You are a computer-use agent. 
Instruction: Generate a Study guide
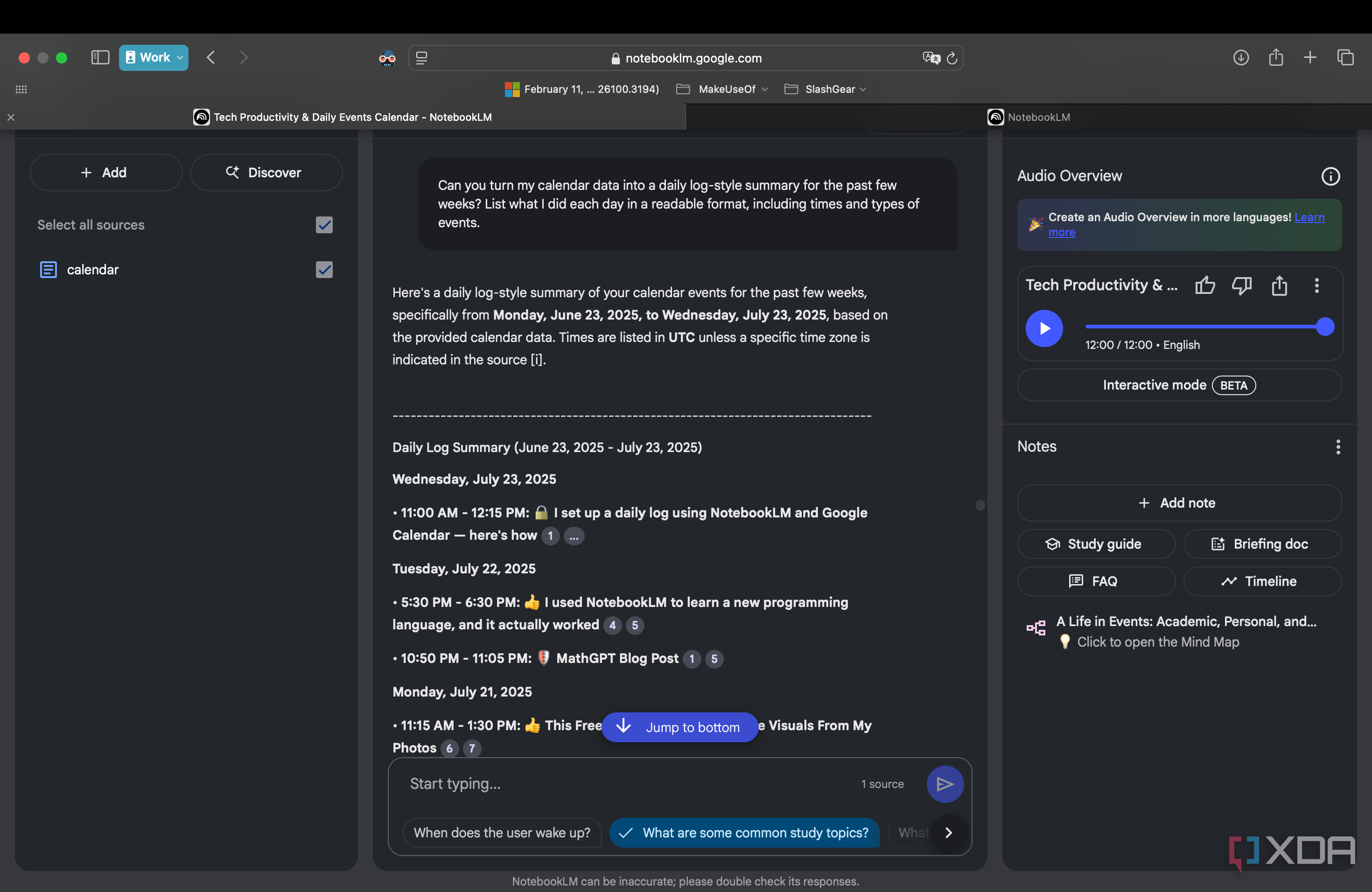1096,544
